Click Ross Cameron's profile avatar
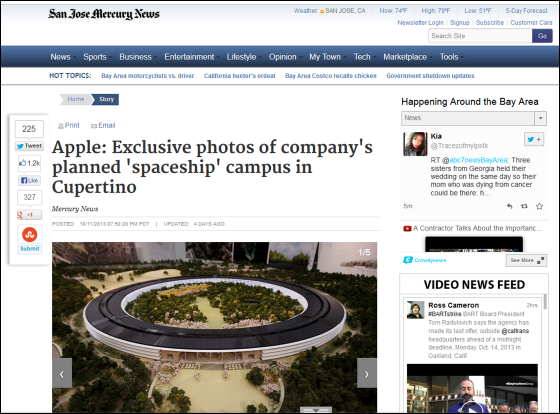560x414 pixels. tap(415, 309)
